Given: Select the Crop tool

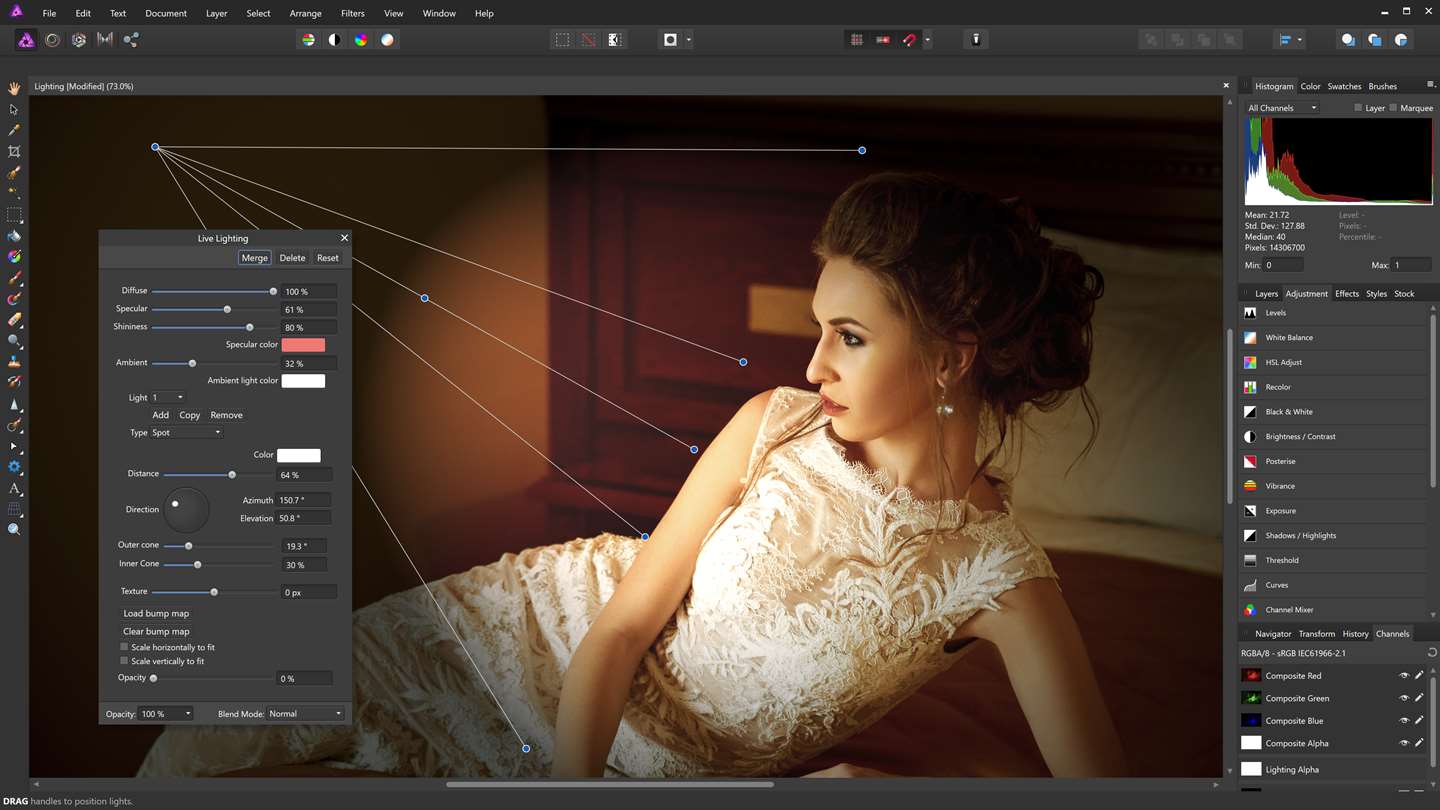Looking at the screenshot, I should point(14,152).
